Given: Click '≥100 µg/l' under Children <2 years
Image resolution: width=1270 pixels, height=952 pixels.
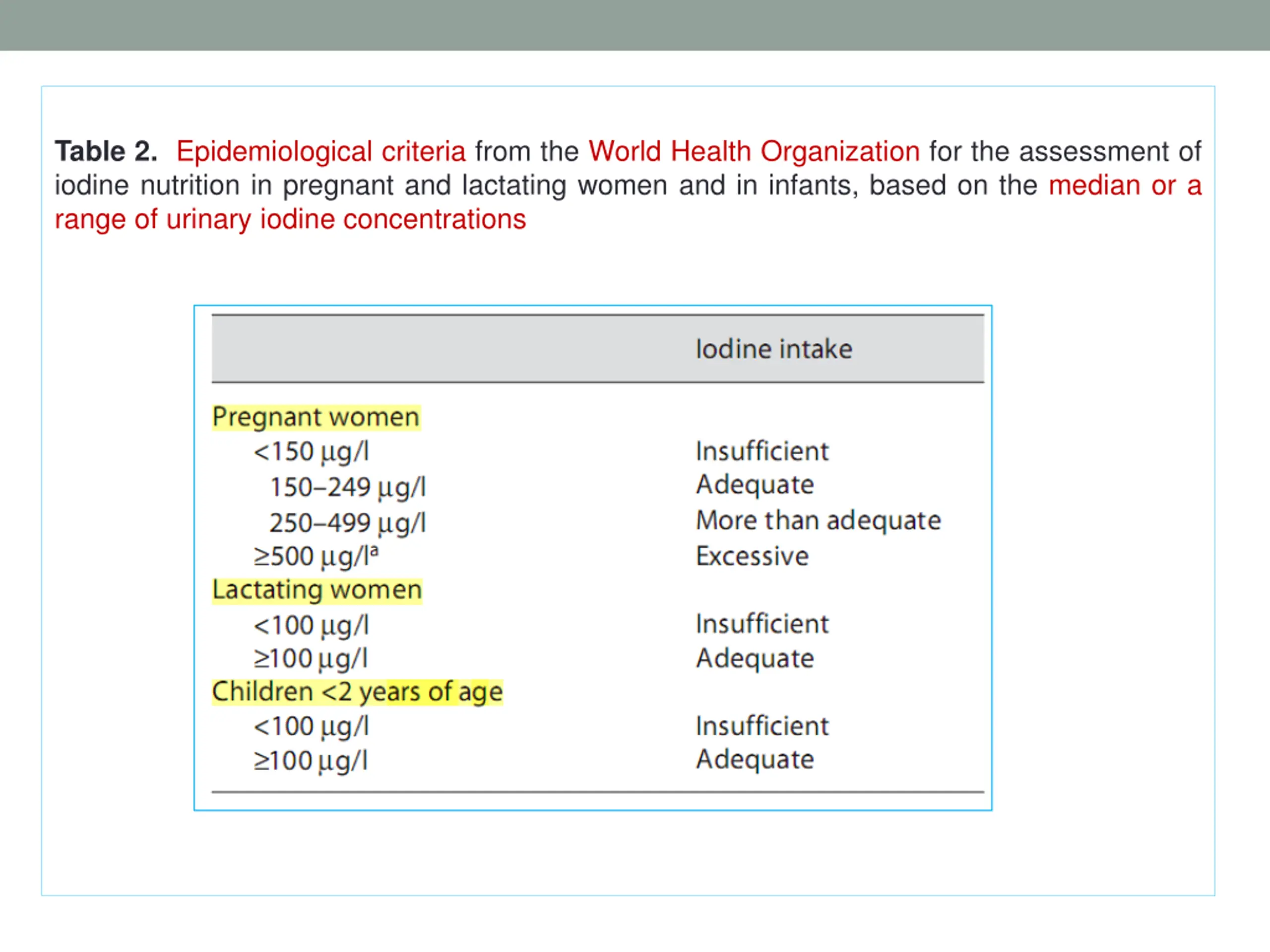Looking at the screenshot, I should tap(311, 761).
